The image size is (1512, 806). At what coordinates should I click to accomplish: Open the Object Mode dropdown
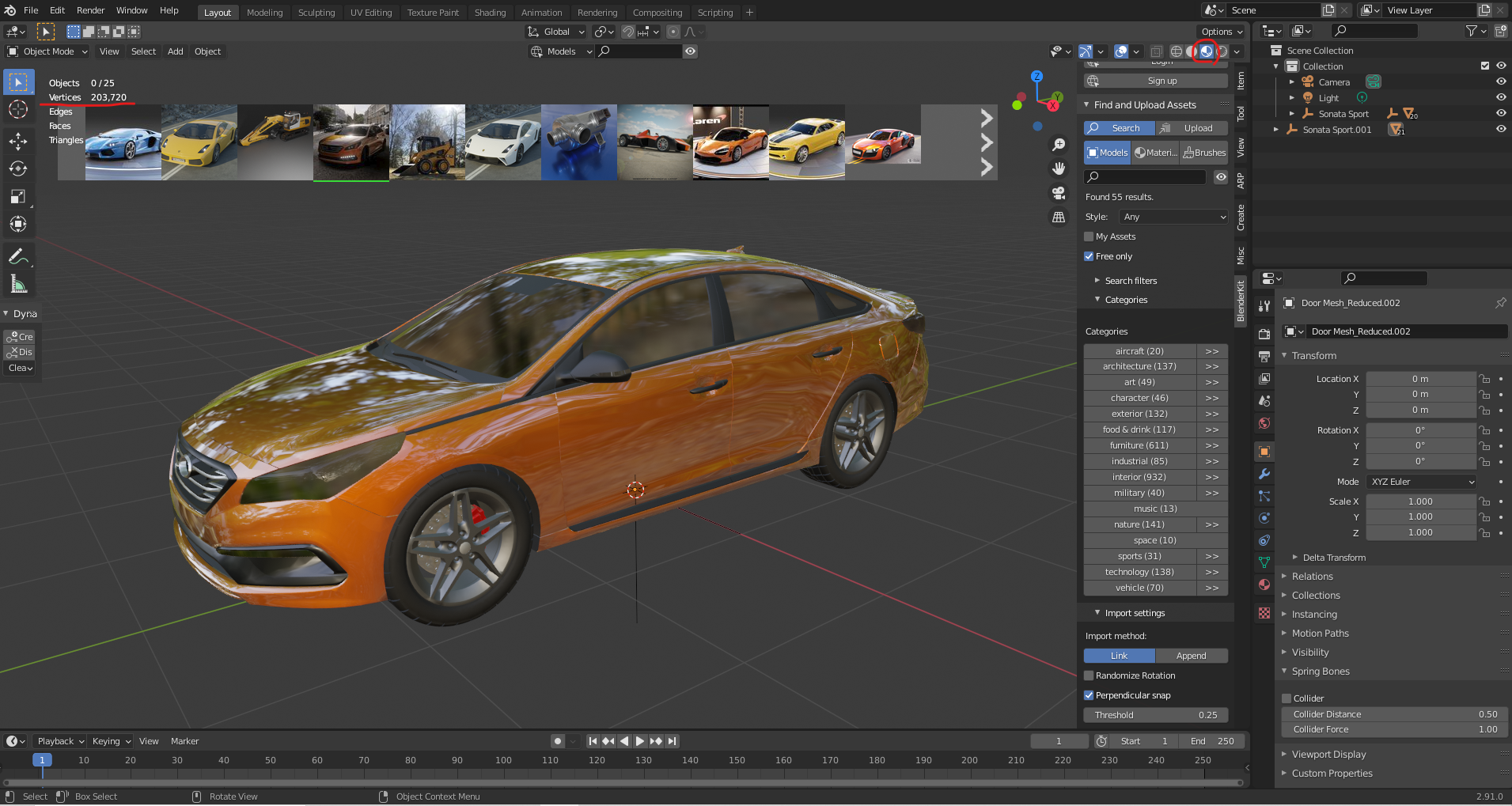(x=47, y=51)
